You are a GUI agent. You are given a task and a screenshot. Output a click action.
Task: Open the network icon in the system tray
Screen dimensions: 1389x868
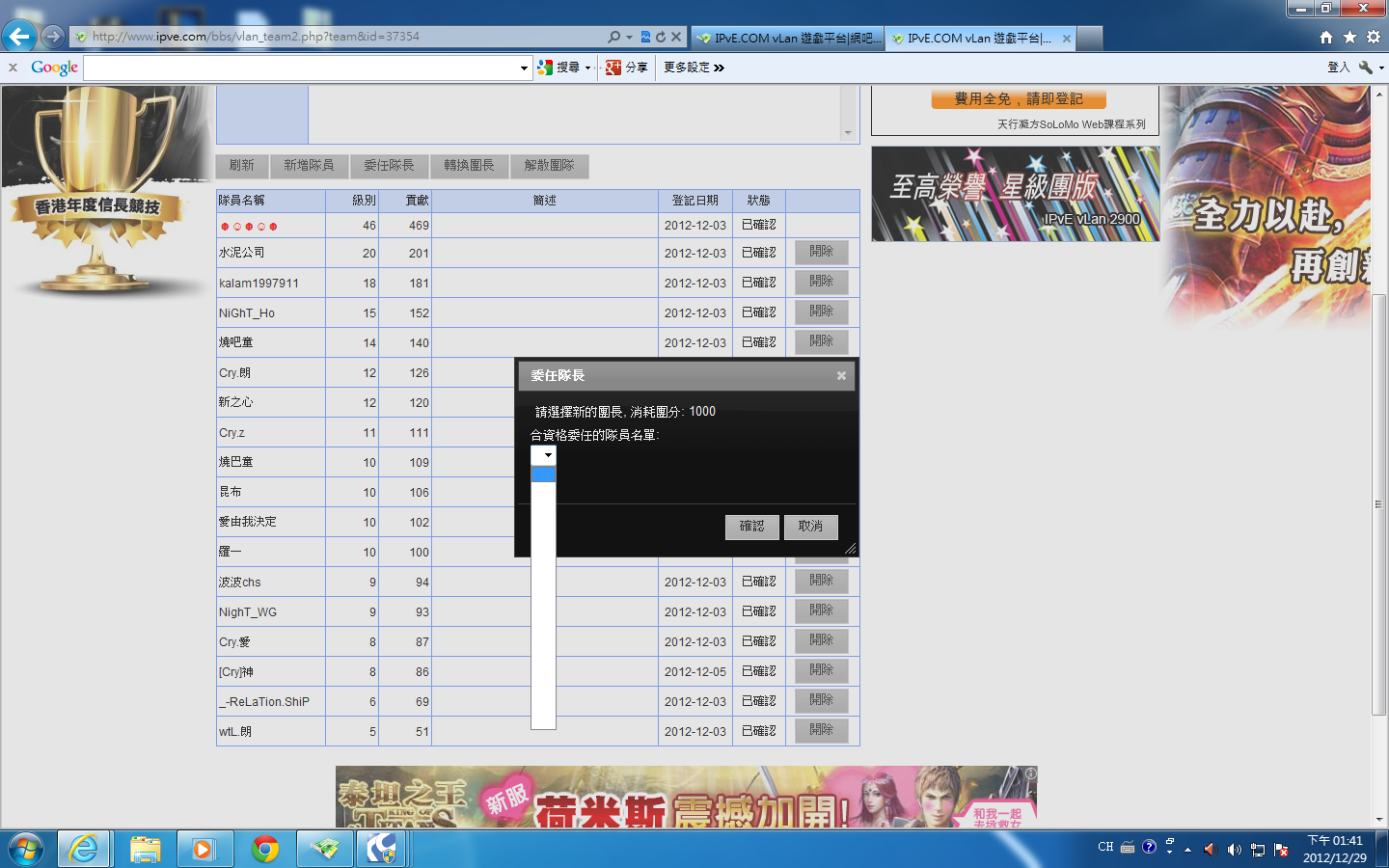tap(1257, 850)
